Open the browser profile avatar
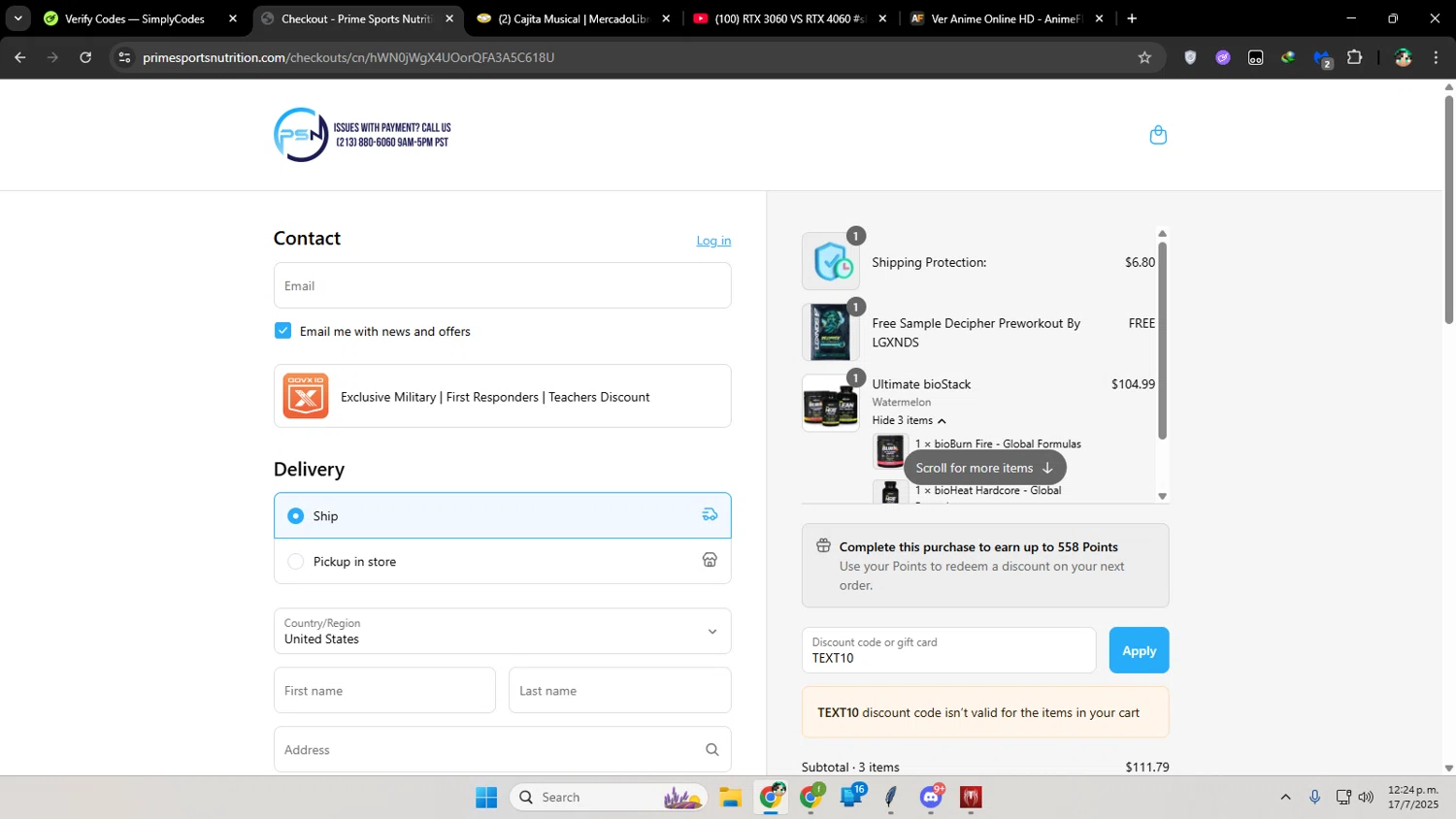This screenshot has height=819, width=1456. 1403,57
